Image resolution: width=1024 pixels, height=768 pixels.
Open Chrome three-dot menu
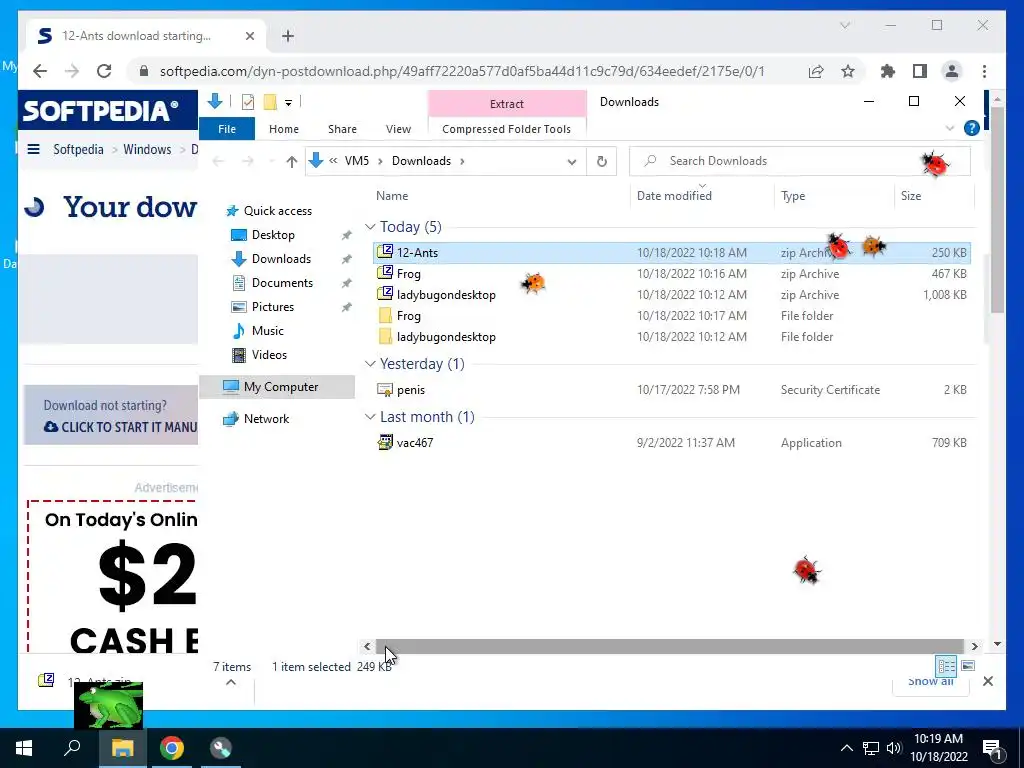[x=984, y=71]
